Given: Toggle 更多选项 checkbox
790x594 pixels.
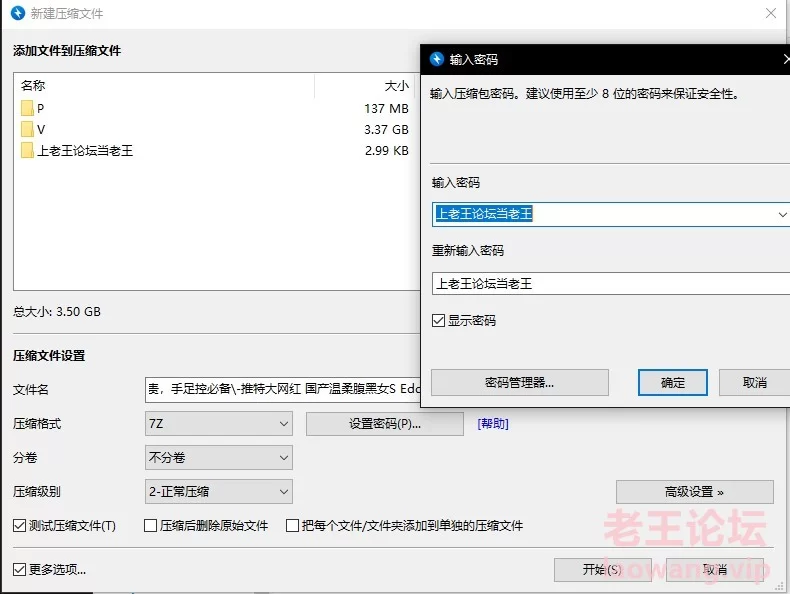Looking at the screenshot, I should coord(19,569).
